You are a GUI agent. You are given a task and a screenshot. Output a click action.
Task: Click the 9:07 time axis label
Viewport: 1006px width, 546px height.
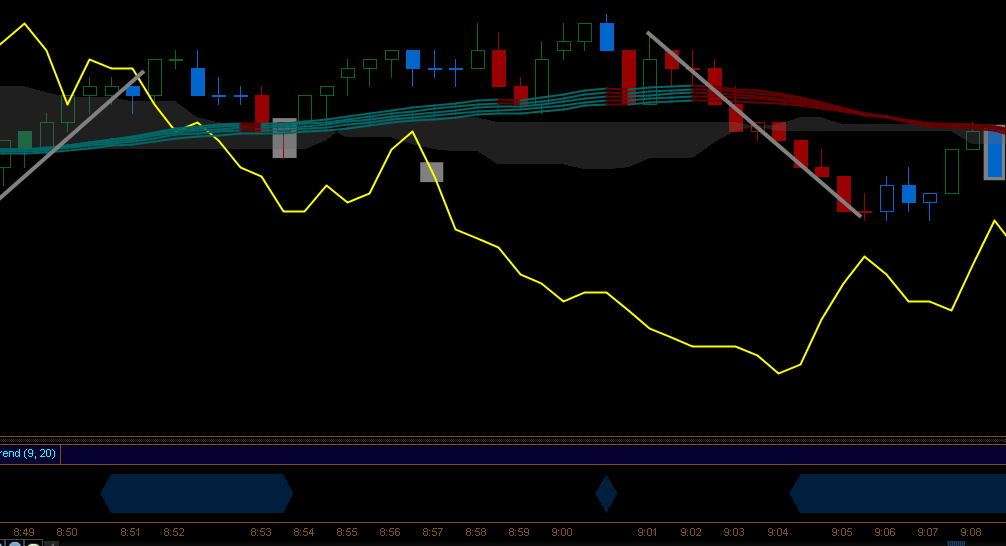pyautogui.click(x=928, y=532)
